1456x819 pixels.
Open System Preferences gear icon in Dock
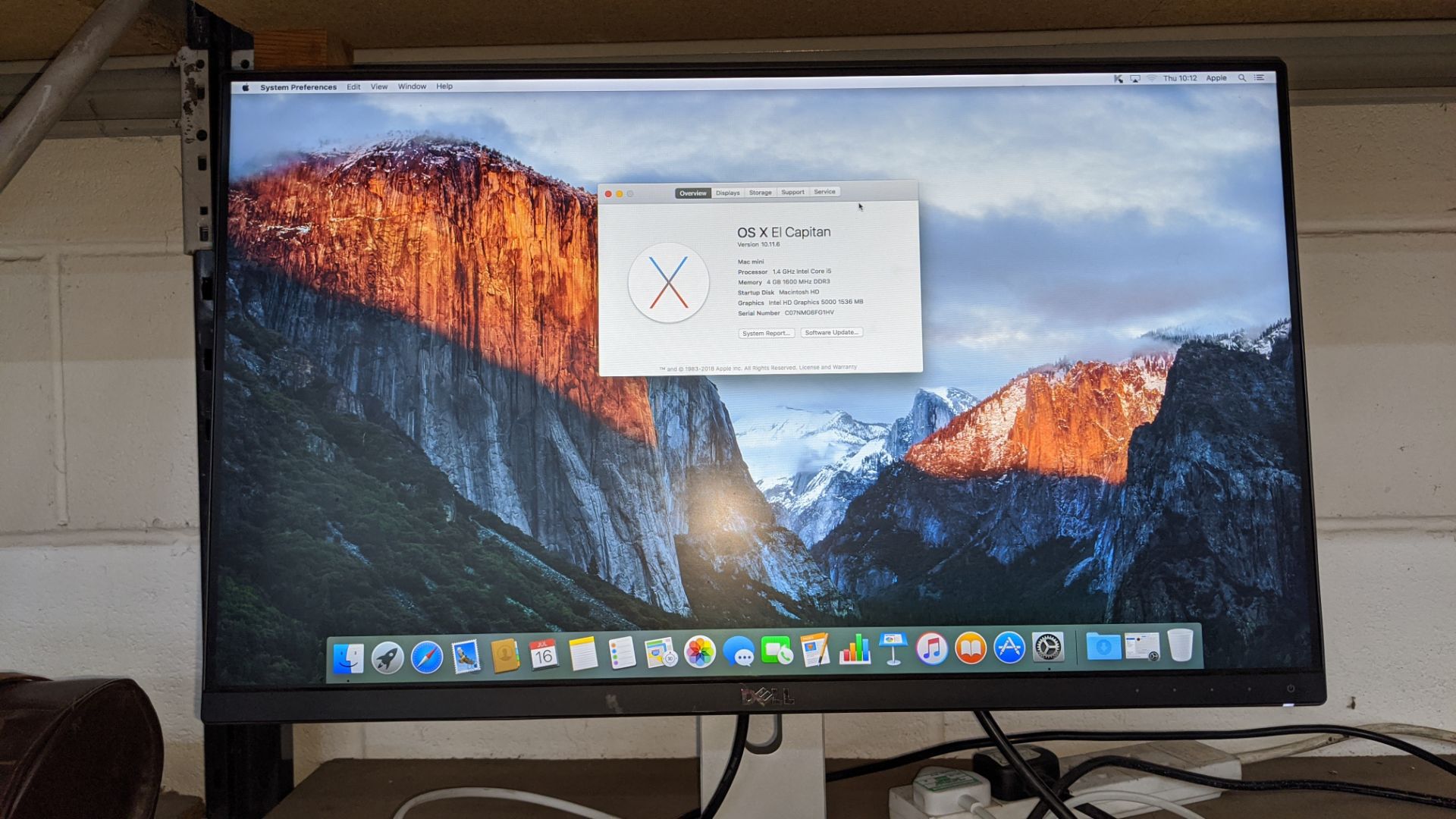pos(1048,648)
